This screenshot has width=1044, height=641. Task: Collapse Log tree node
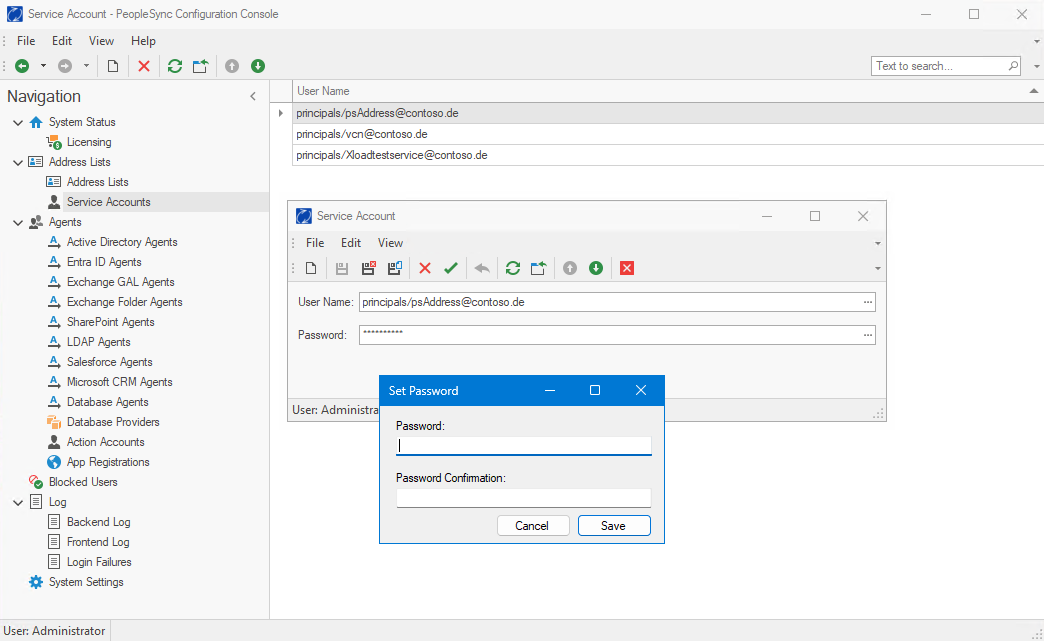tap(18, 503)
